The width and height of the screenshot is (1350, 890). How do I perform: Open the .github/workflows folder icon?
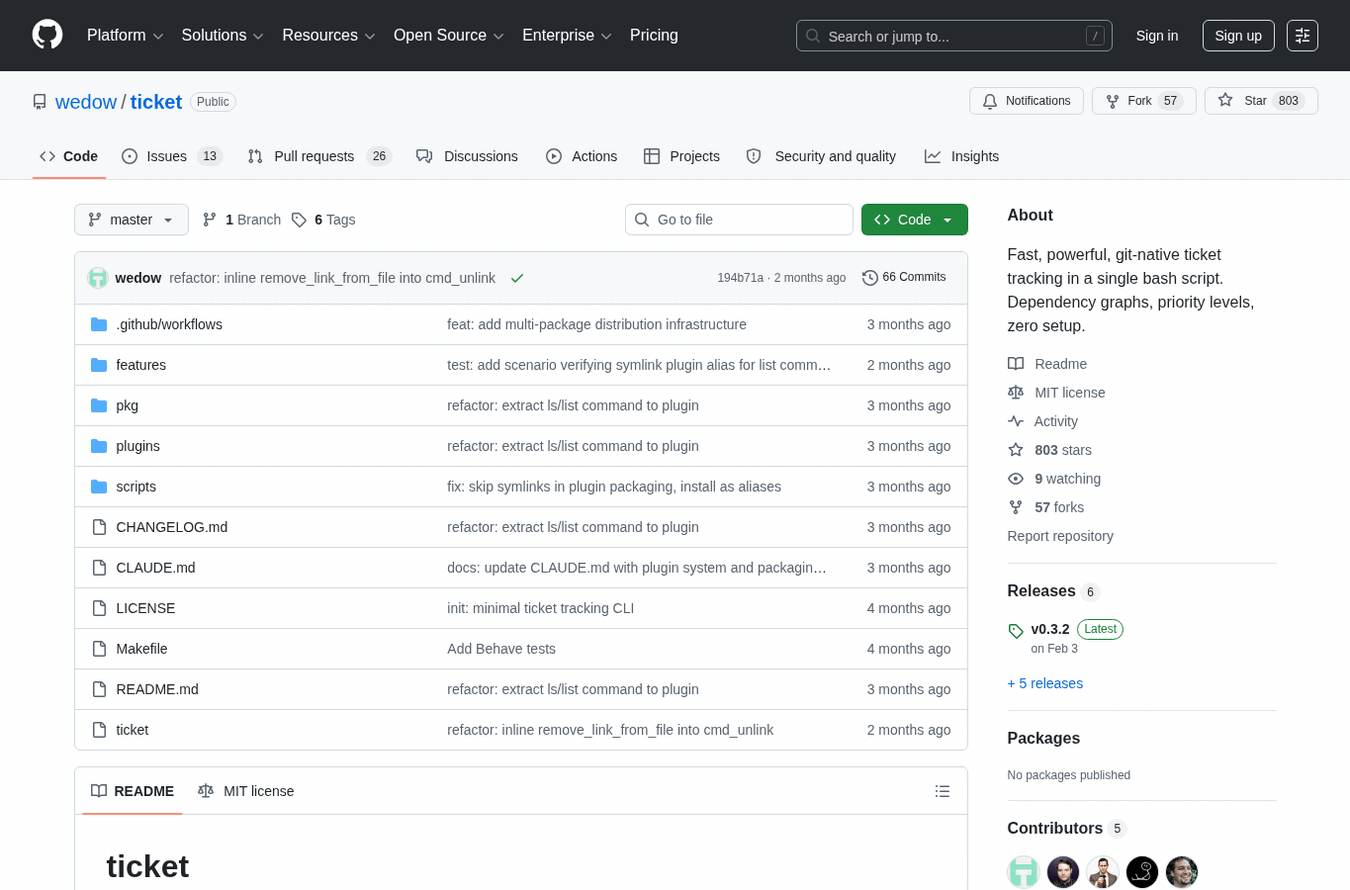(x=99, y=324)
